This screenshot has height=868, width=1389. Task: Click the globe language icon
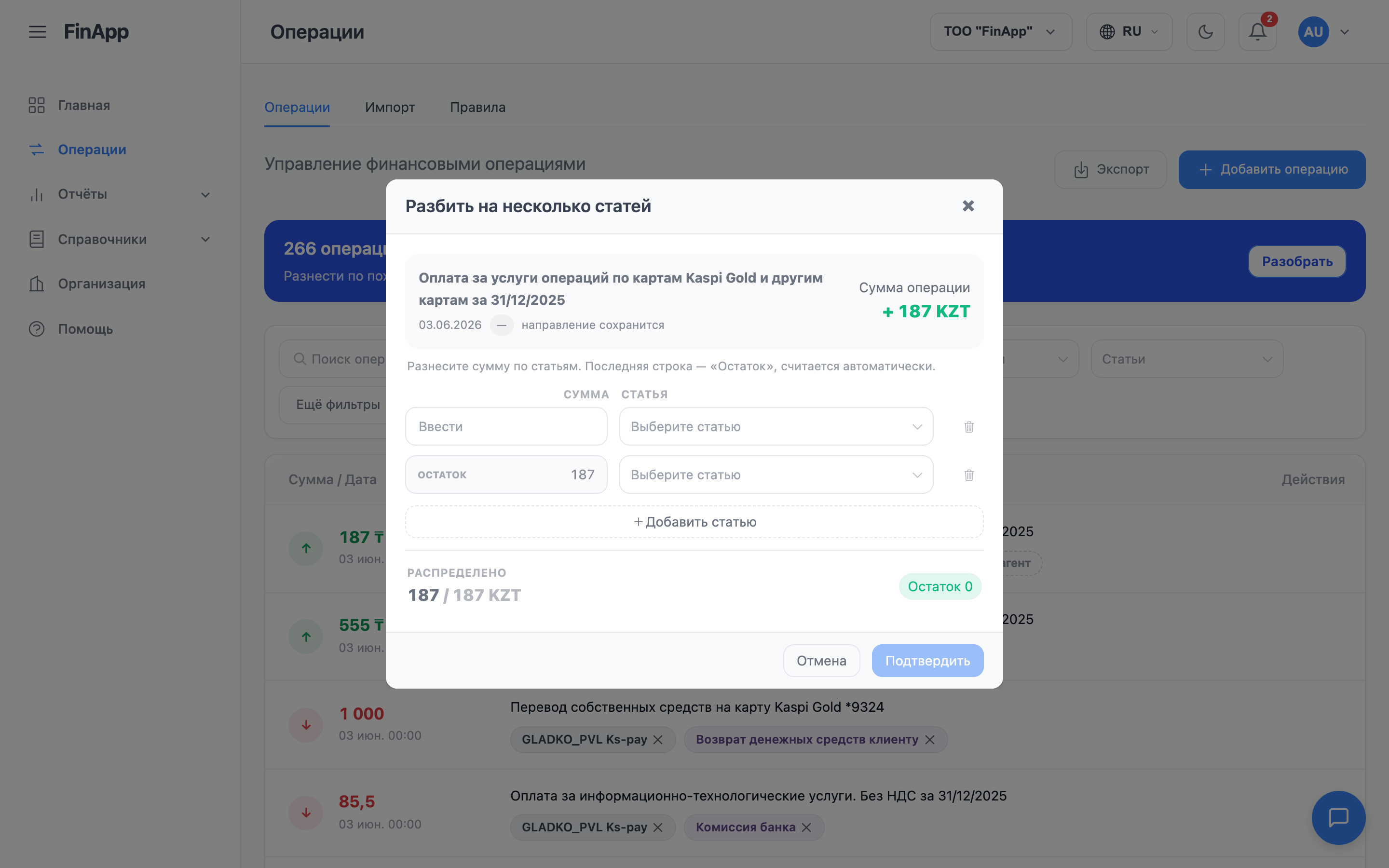(1107, 31)
